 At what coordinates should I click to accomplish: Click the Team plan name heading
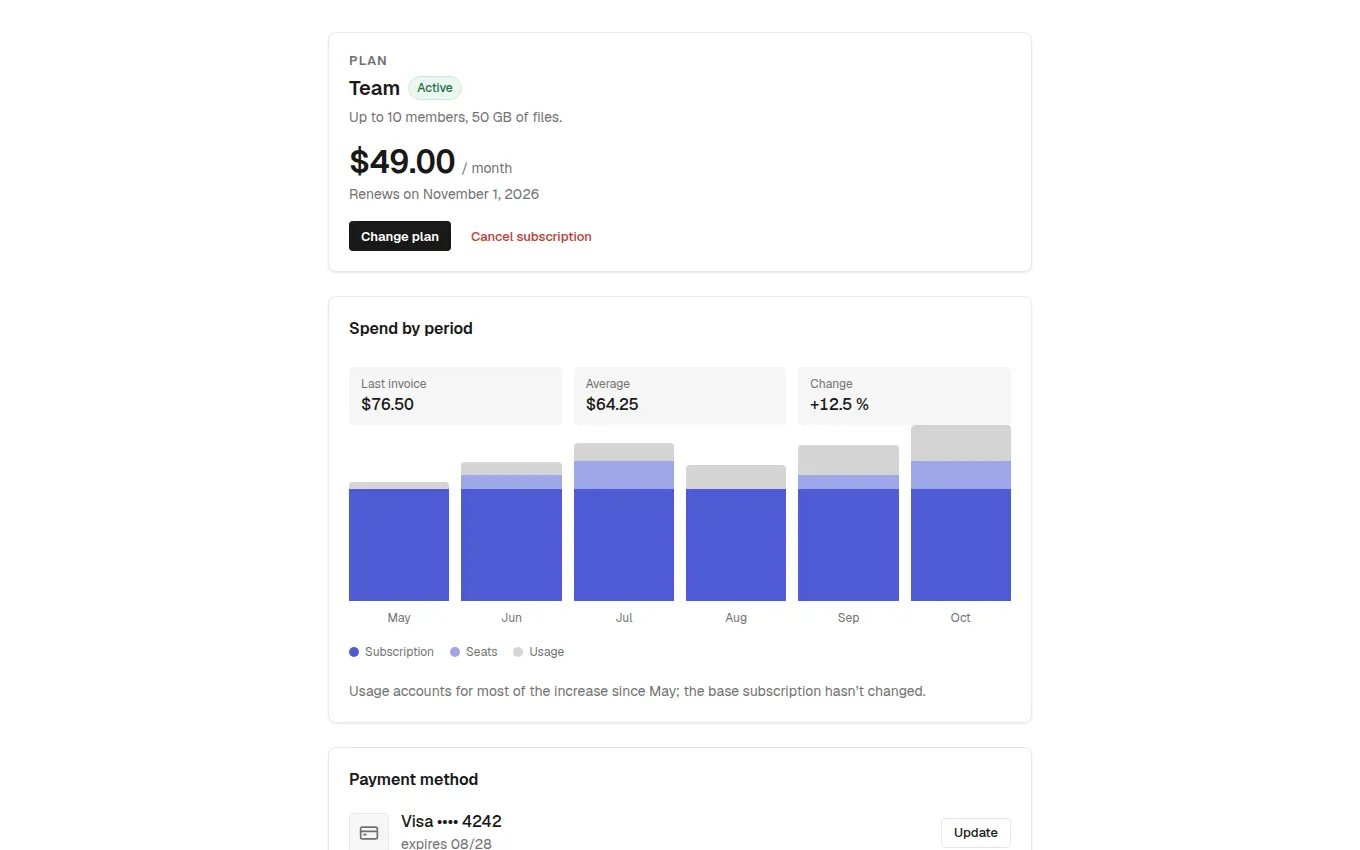pos(374,88)
